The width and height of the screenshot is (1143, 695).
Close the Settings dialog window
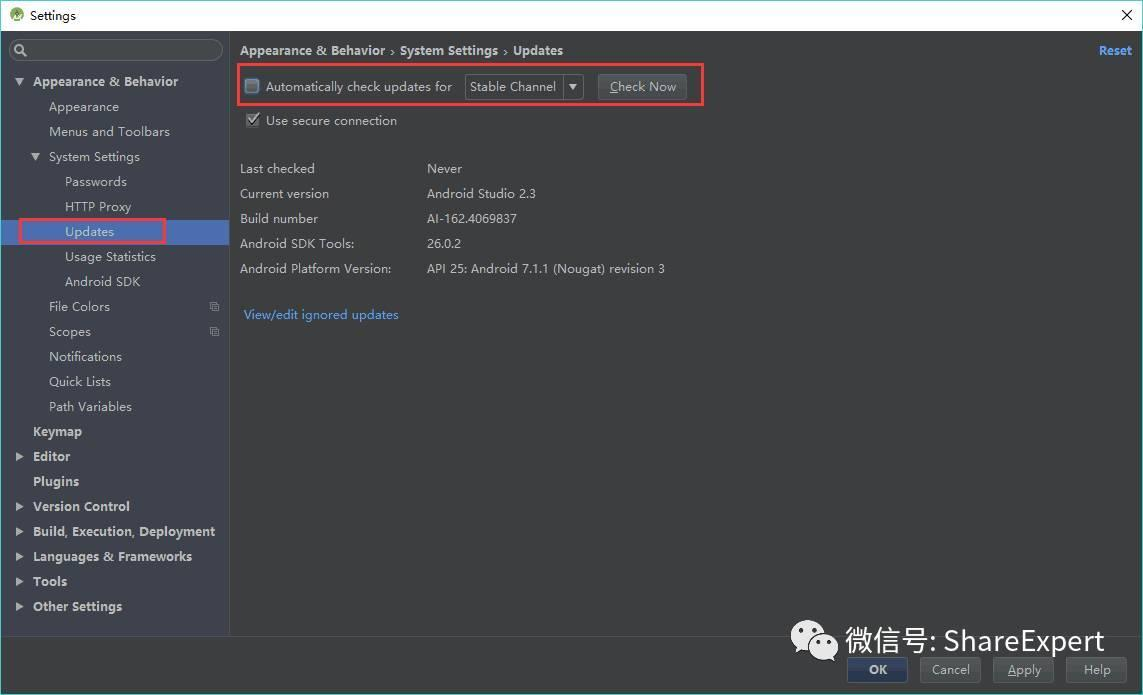coord(1126,15)
